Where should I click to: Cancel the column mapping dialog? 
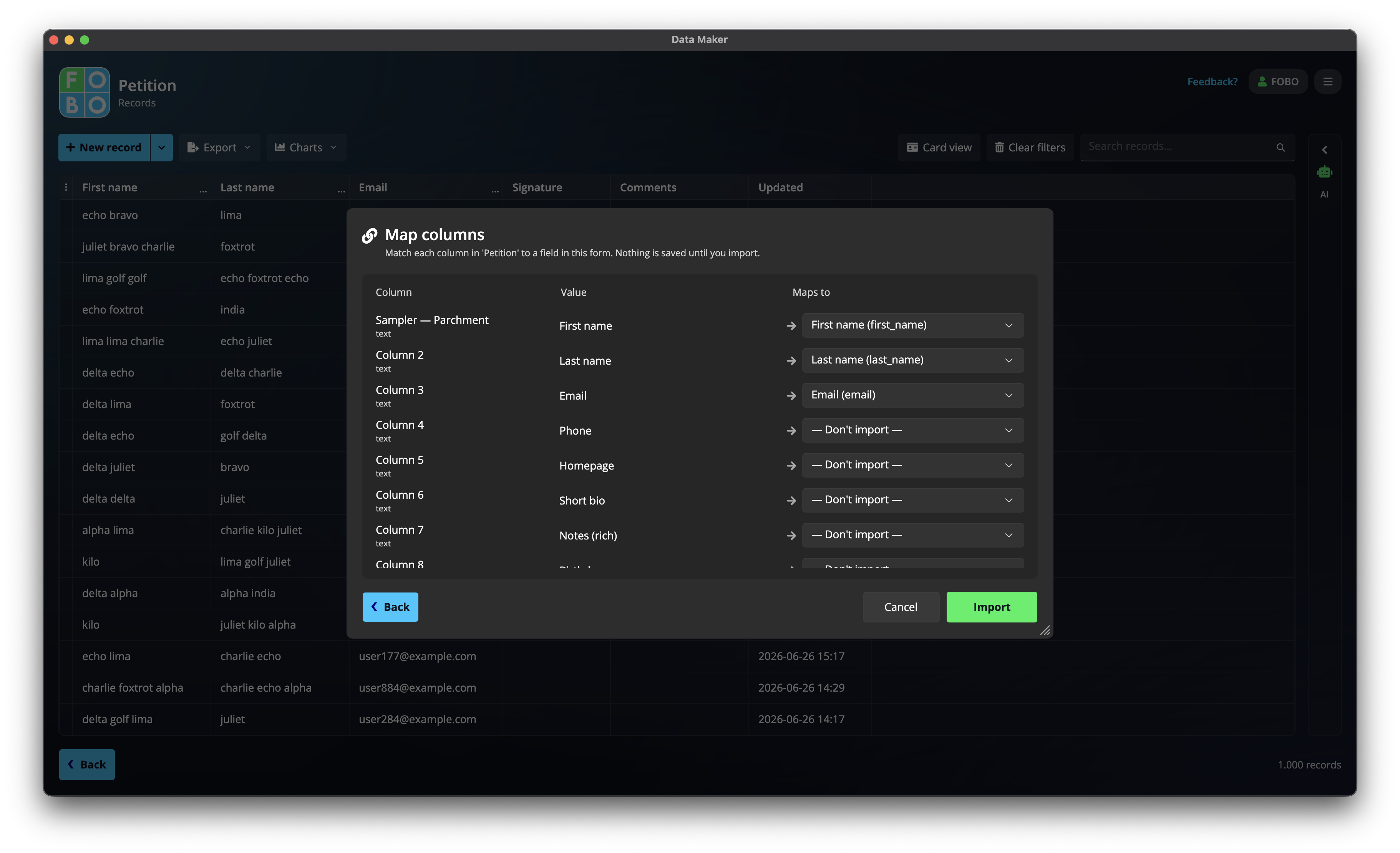(901, 607)
